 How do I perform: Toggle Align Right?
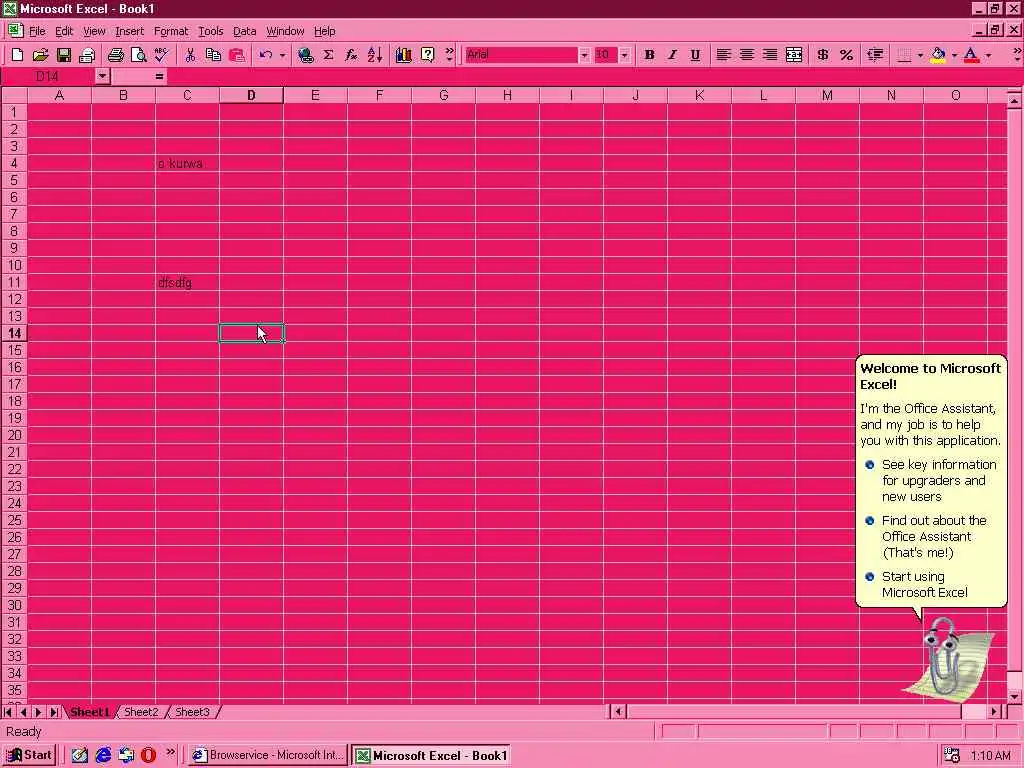(770, 55)
